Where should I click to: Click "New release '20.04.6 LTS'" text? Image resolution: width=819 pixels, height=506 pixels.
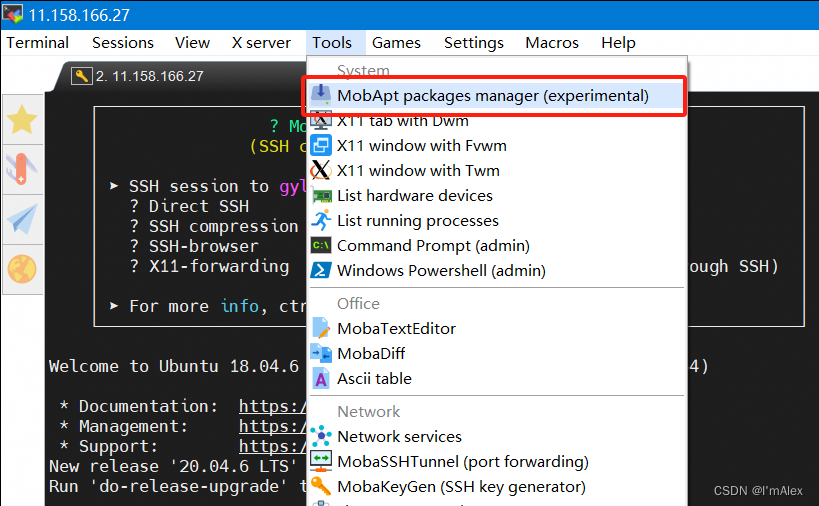(173, 466)
